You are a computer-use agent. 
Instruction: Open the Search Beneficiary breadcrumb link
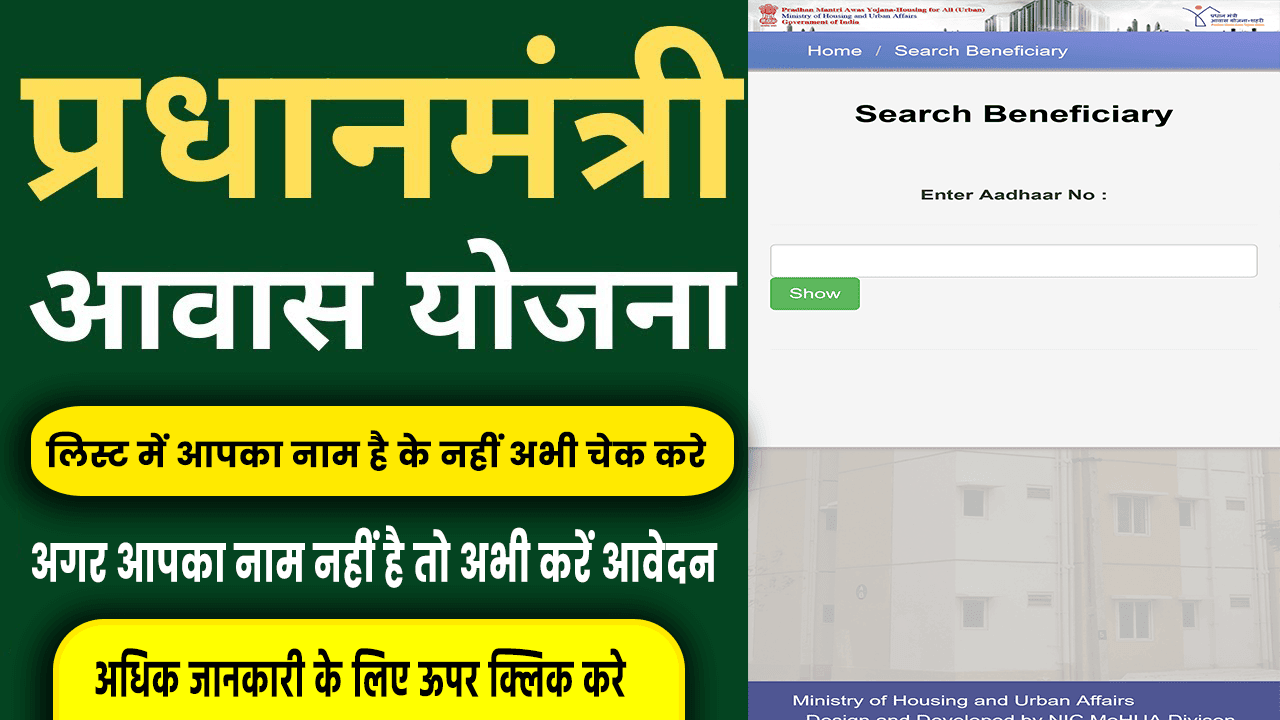981,51
